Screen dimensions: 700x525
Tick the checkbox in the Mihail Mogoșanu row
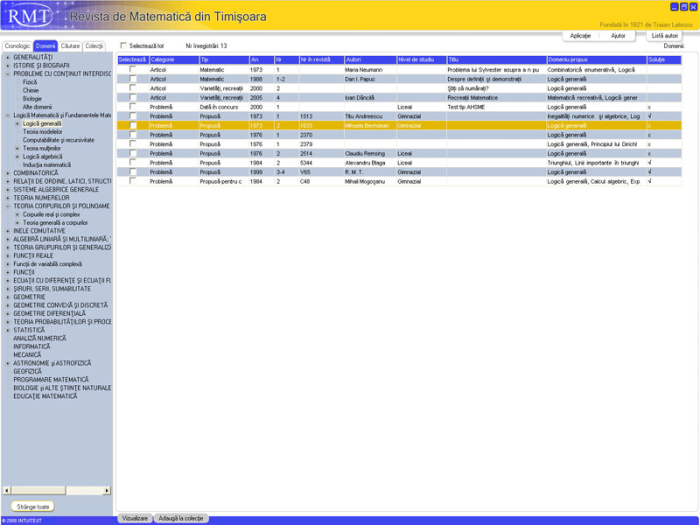(x=133, y=181)
